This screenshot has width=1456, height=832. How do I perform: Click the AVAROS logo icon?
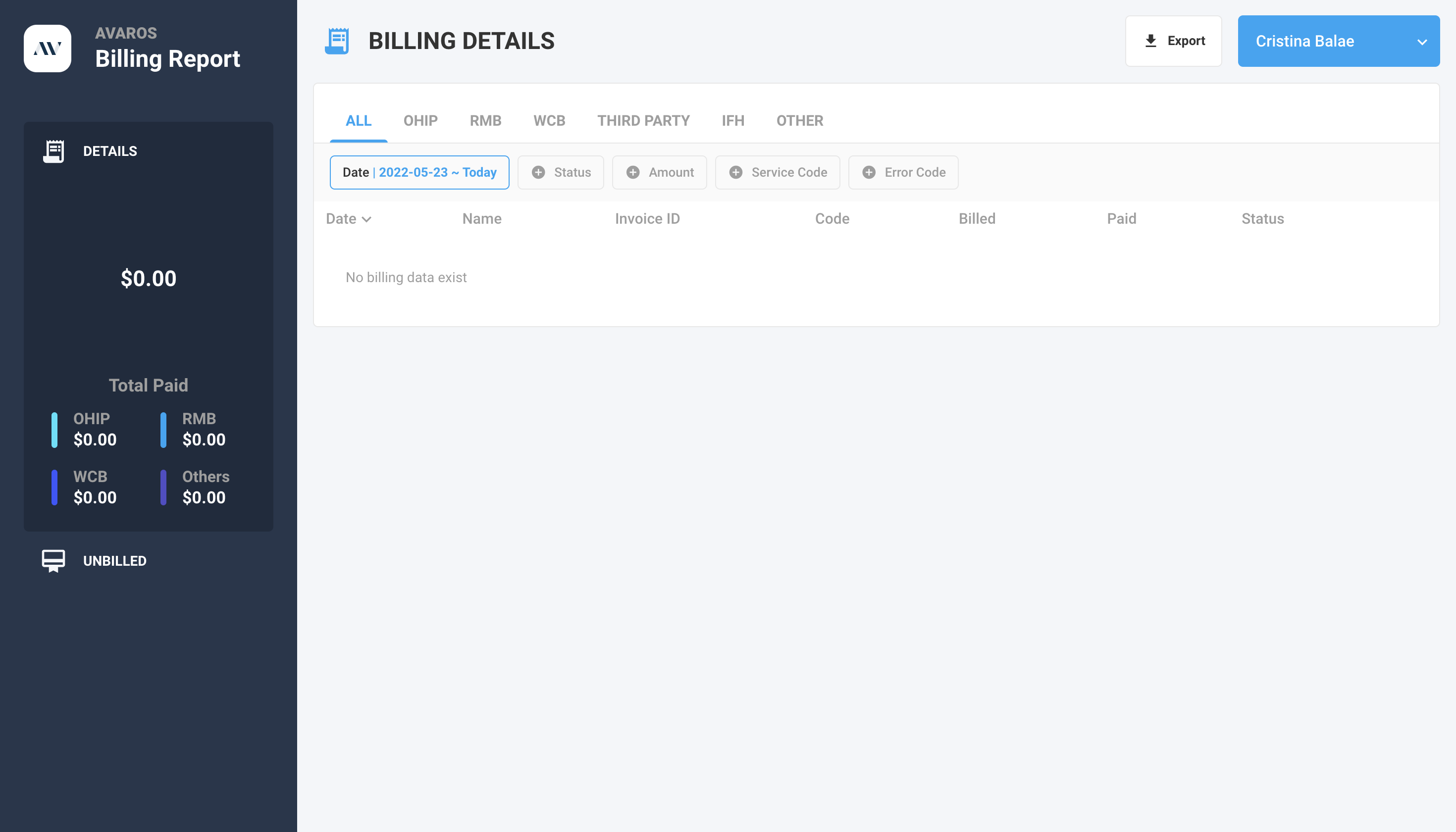48,49
